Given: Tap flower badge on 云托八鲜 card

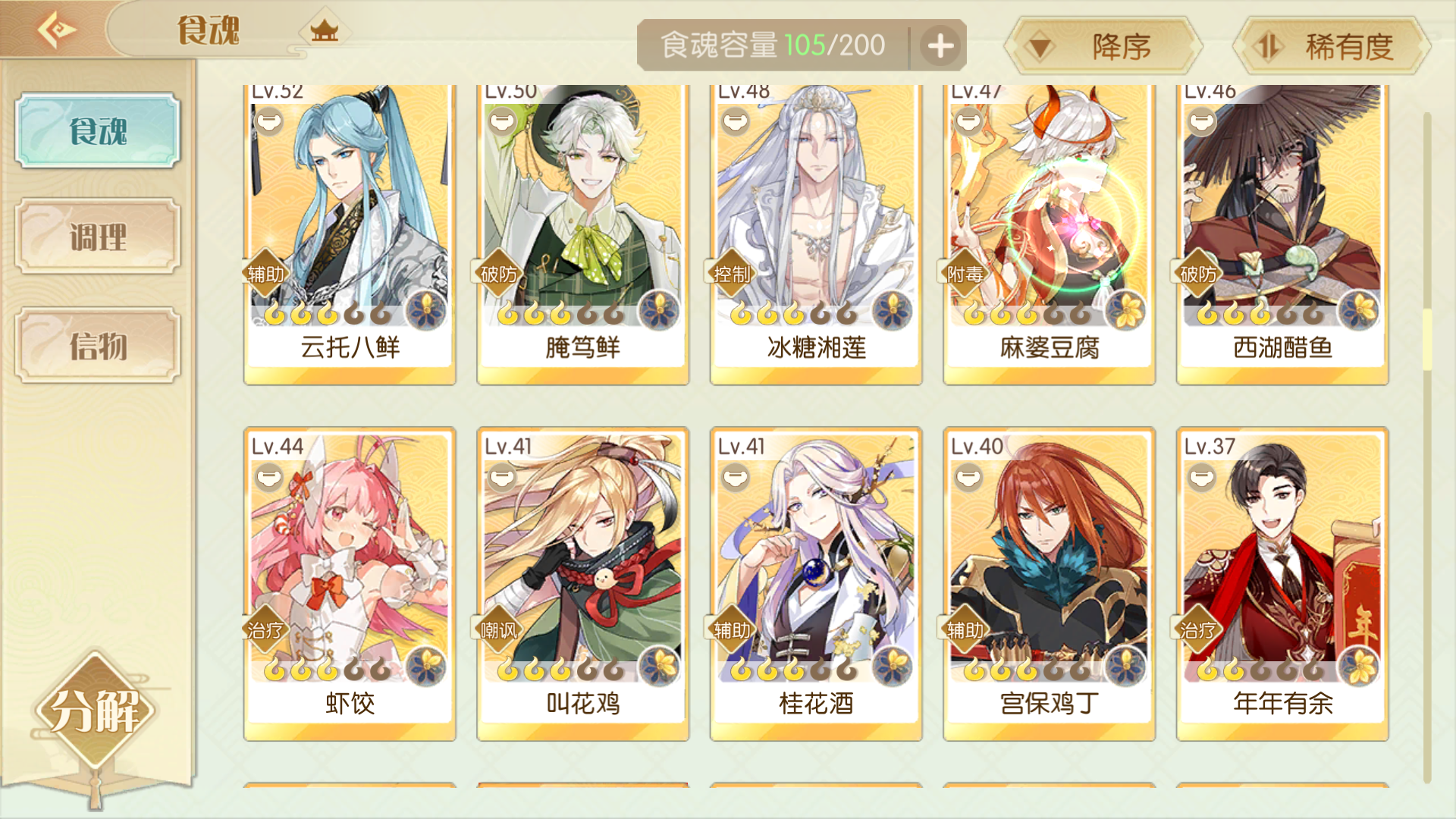Looking at the screenshot, I should pos(427,310).
